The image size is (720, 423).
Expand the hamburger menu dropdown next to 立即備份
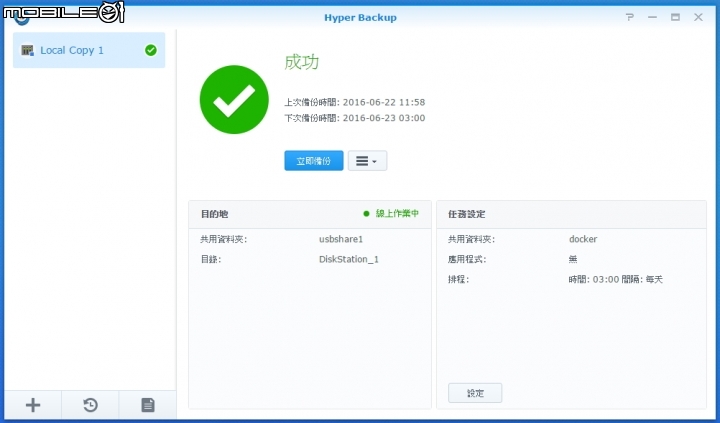[x=367, y=161]
